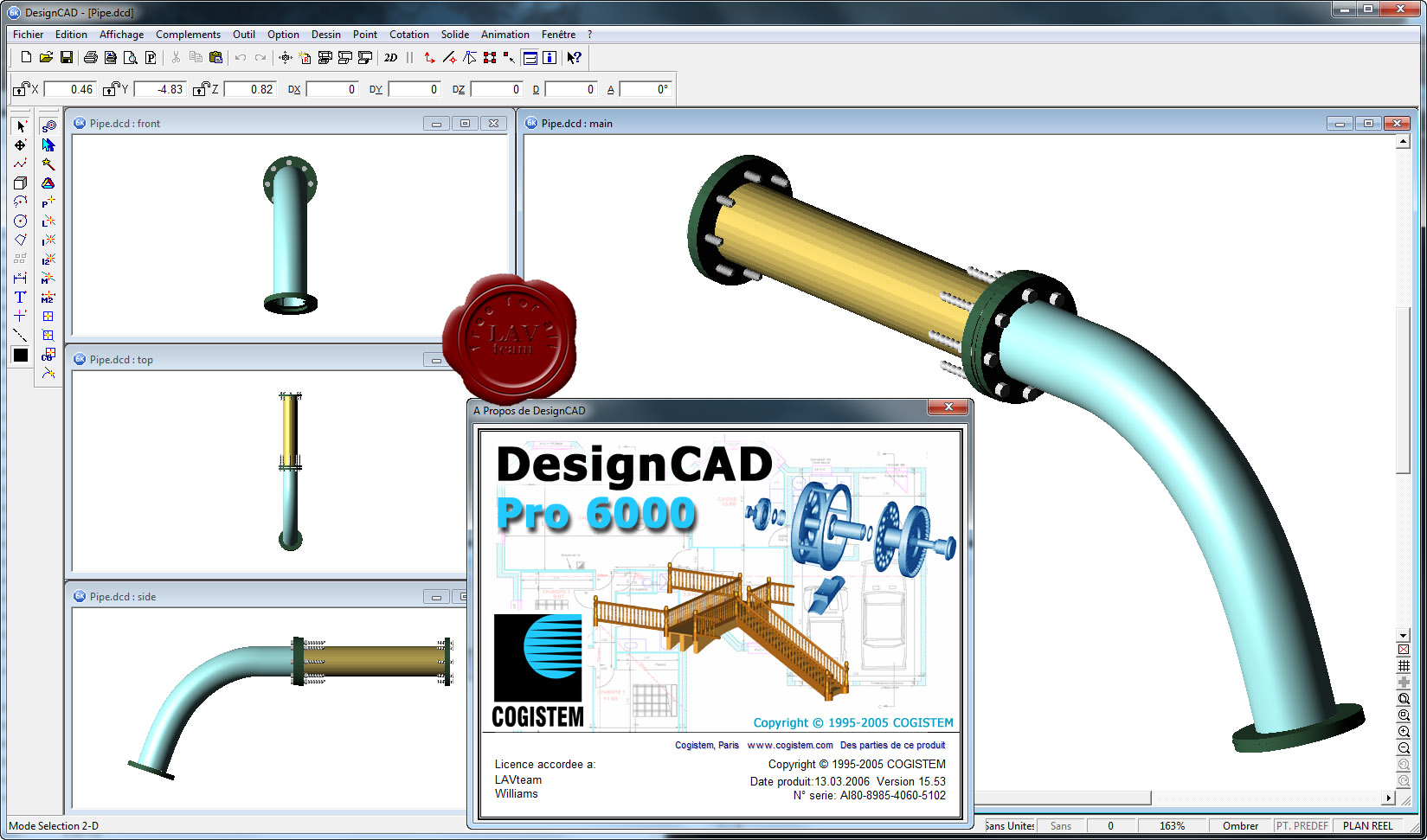Image resolution: width=1427 pixels, height=840 pixels.
Task: Click main window vertical scrollbar thumb
Action: tap(1404, 389)
